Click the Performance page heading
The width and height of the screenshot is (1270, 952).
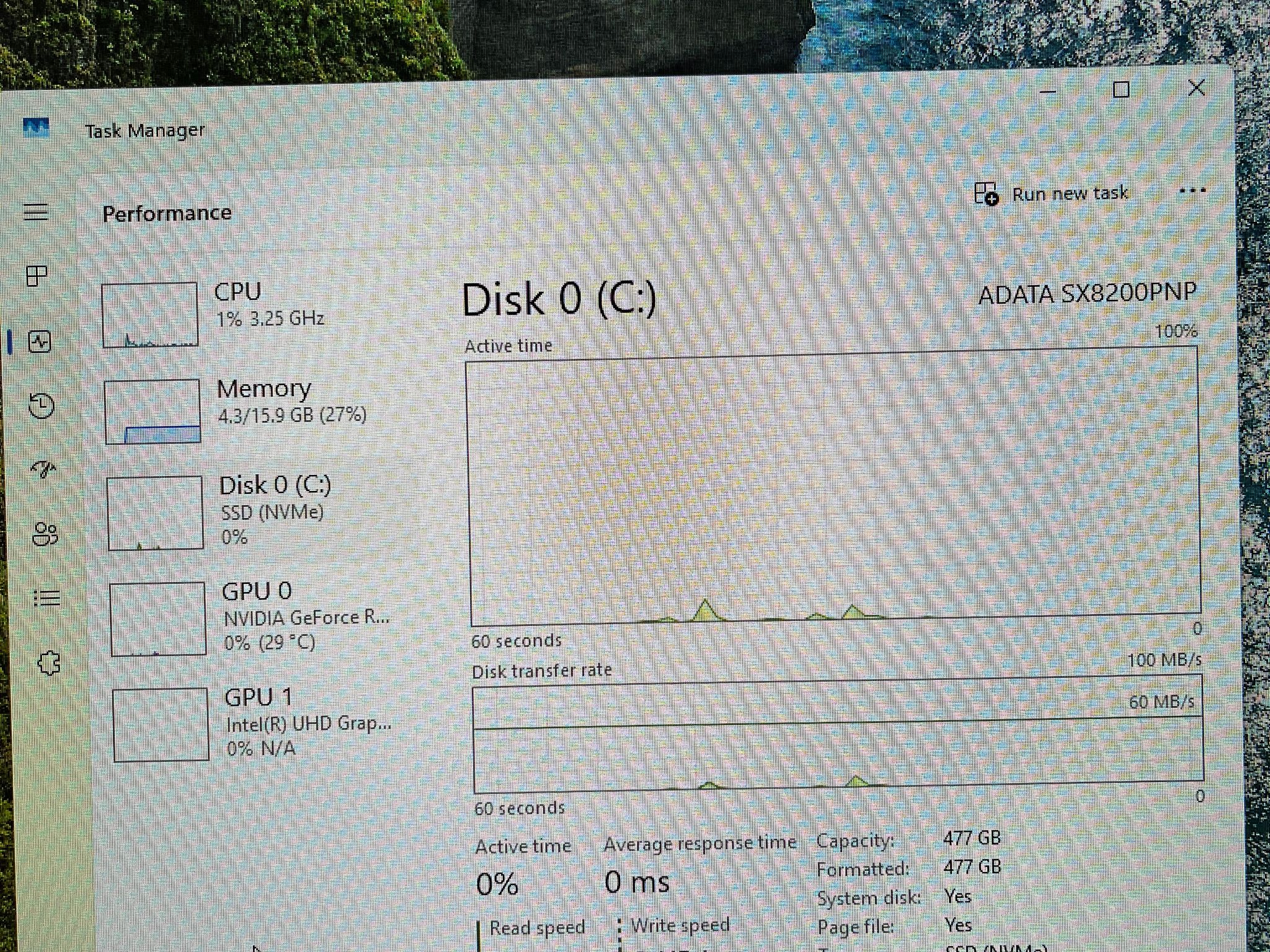167,213
